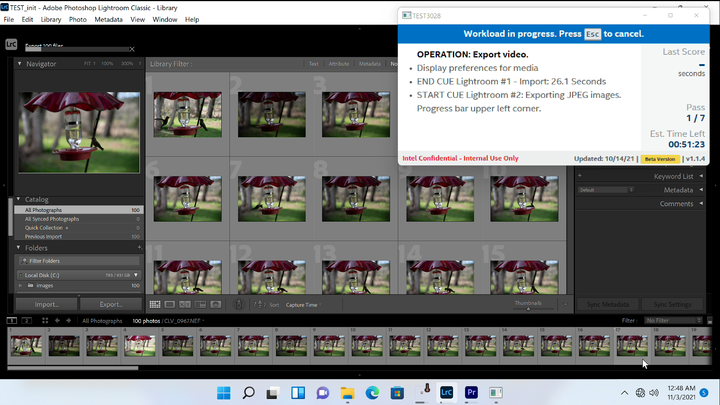This screenshot has height=405, width=720.
Task: Open the File menu
Action: (x=9, y=19)
